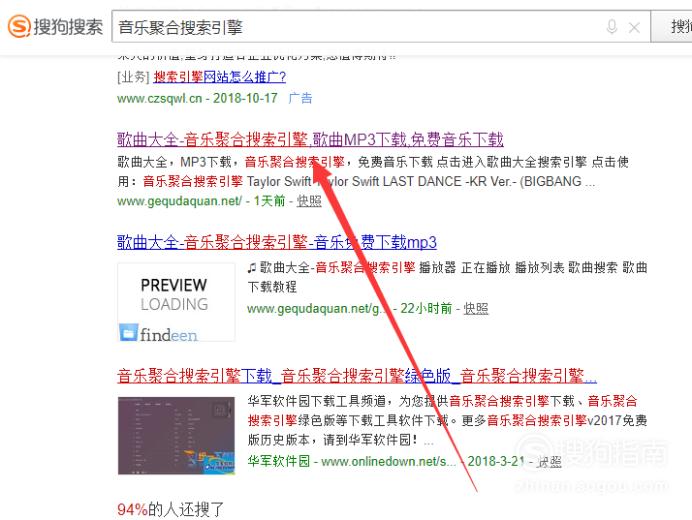This screenshot has width=692, height=520.
Task: Click the microphone voice search icon
Action: (x=612, y=27)
